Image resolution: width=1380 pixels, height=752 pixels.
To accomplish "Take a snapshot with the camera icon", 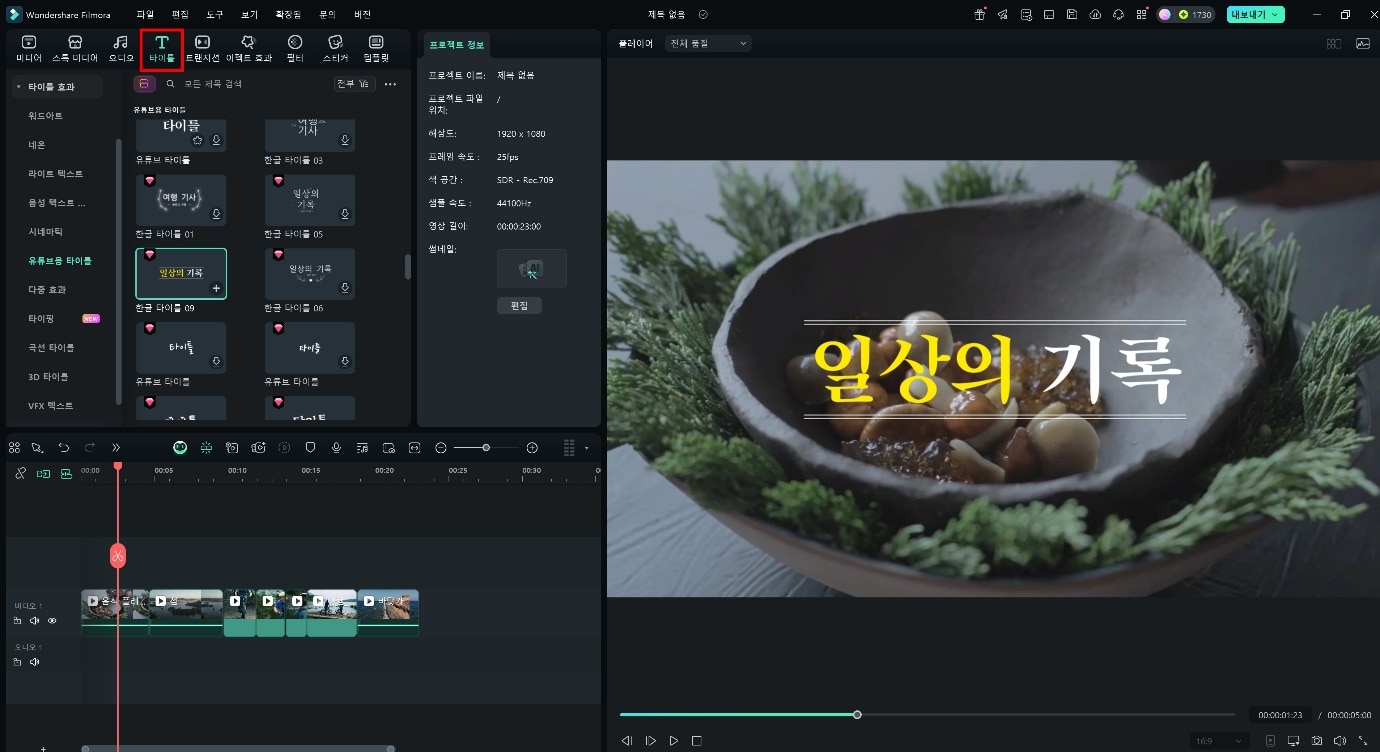I will pyautogui.click(x=1317, y=741).
